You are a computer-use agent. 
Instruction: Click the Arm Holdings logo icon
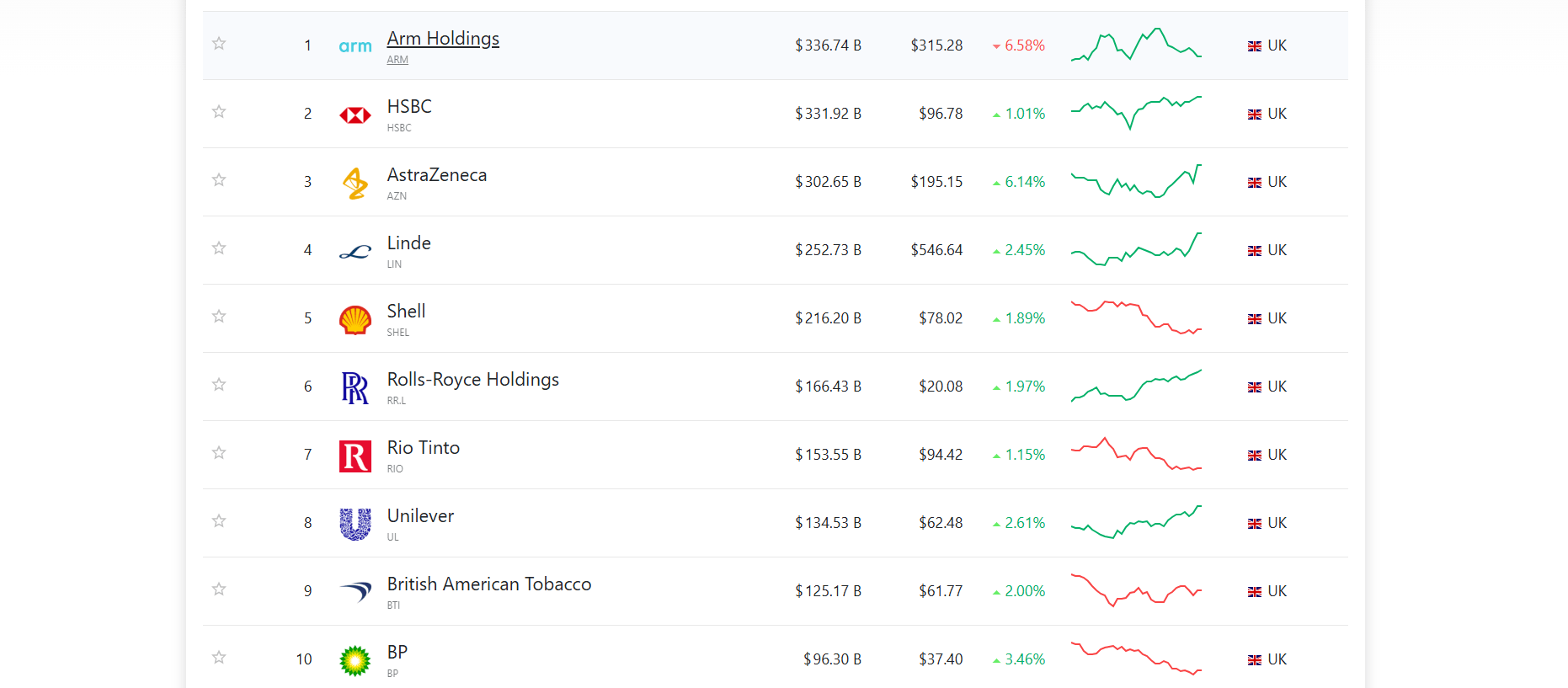pyautogui.click(x=355, y=46)
